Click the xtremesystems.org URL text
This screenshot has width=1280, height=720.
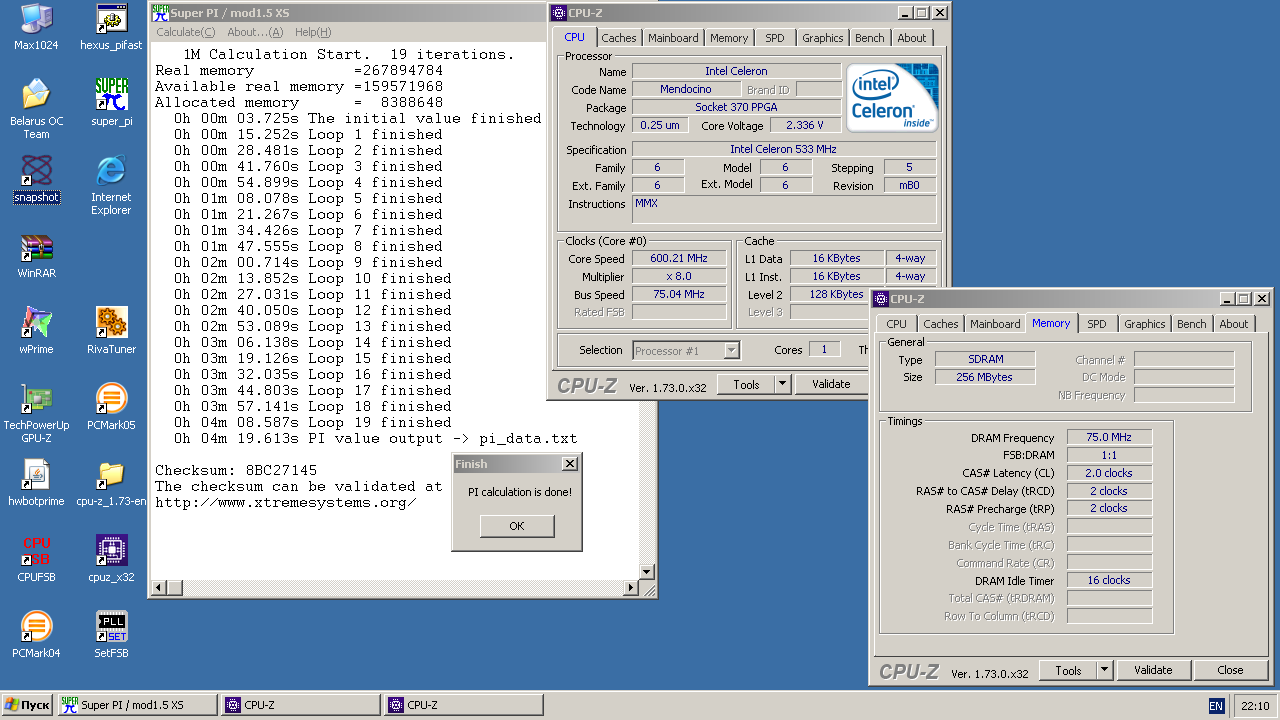pyautogui.click(x=286, y=502)
